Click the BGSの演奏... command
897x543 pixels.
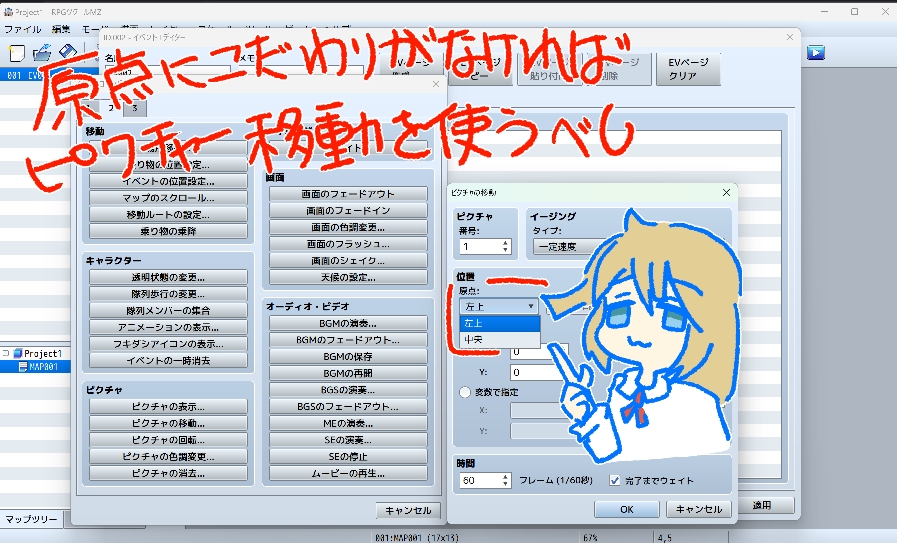[x=348, y=390]
